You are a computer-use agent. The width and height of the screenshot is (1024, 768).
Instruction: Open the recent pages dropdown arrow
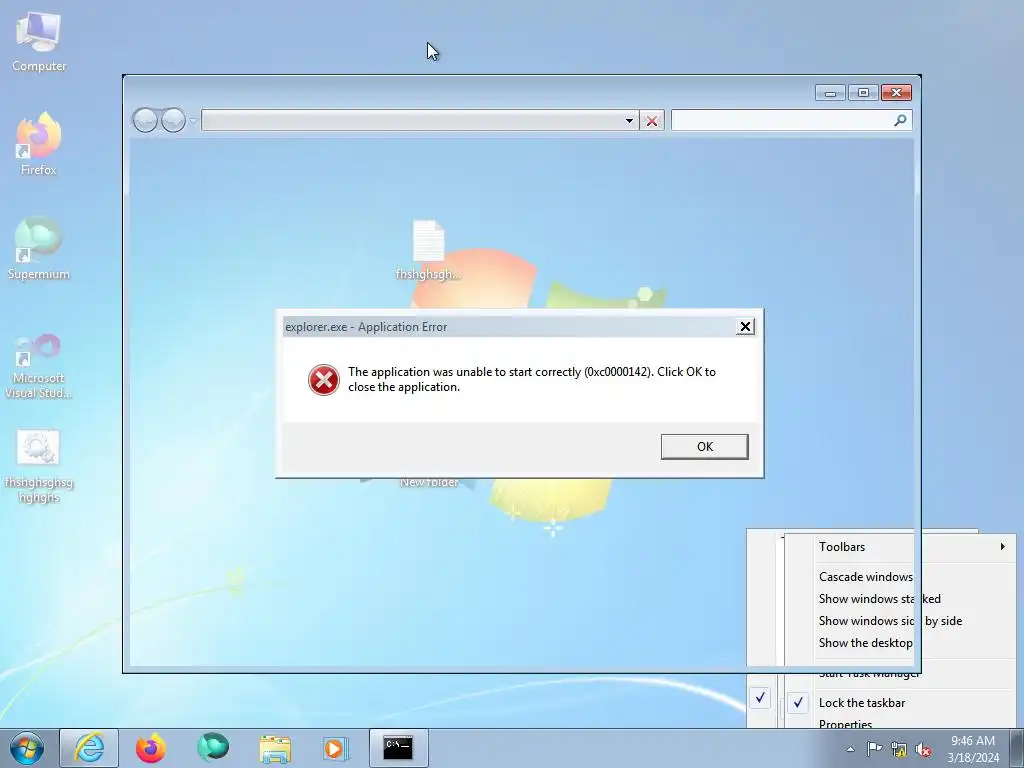tap(193, 121)
